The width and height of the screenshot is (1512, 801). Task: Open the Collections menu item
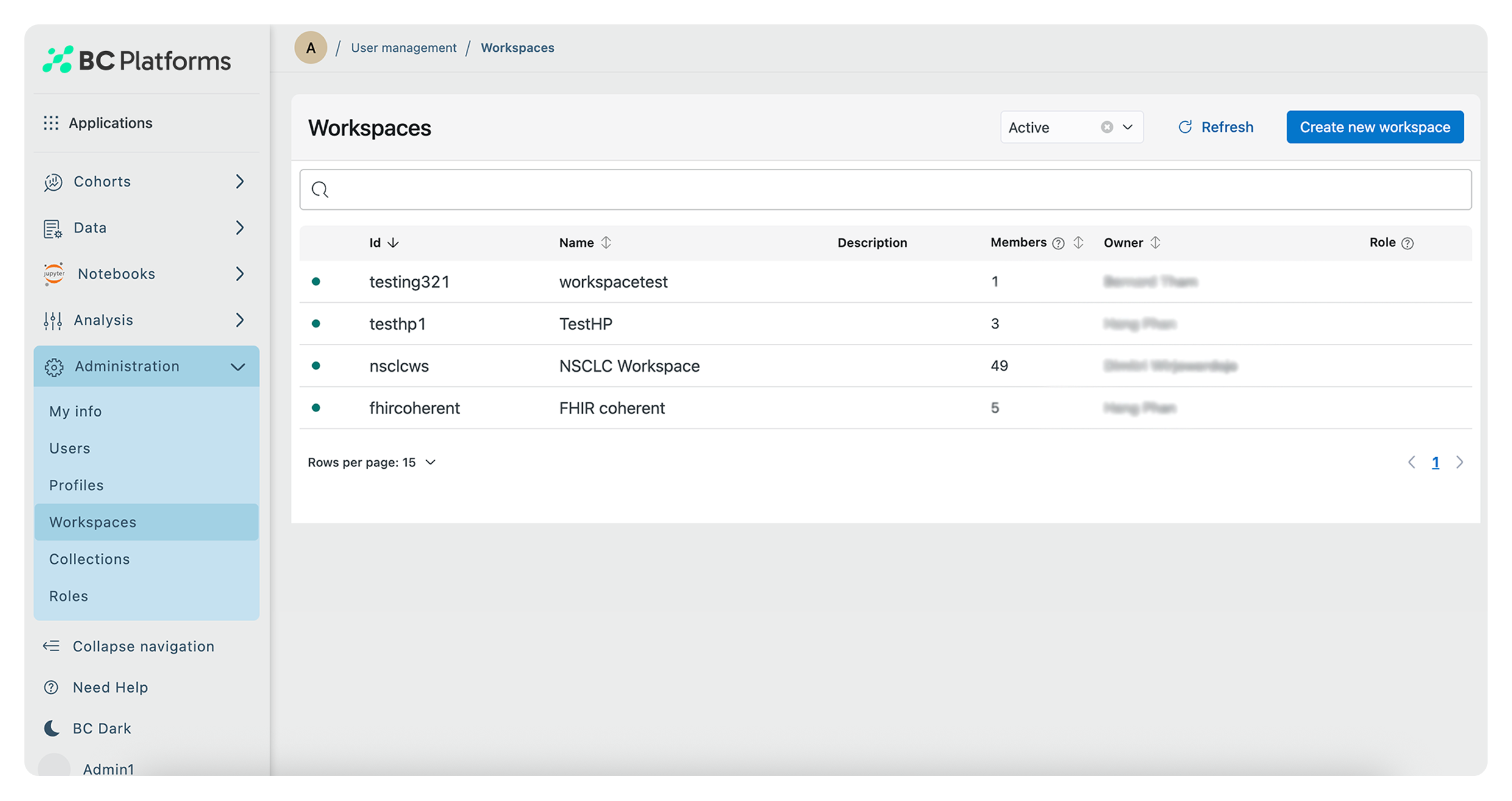click(x=90, y=559)
